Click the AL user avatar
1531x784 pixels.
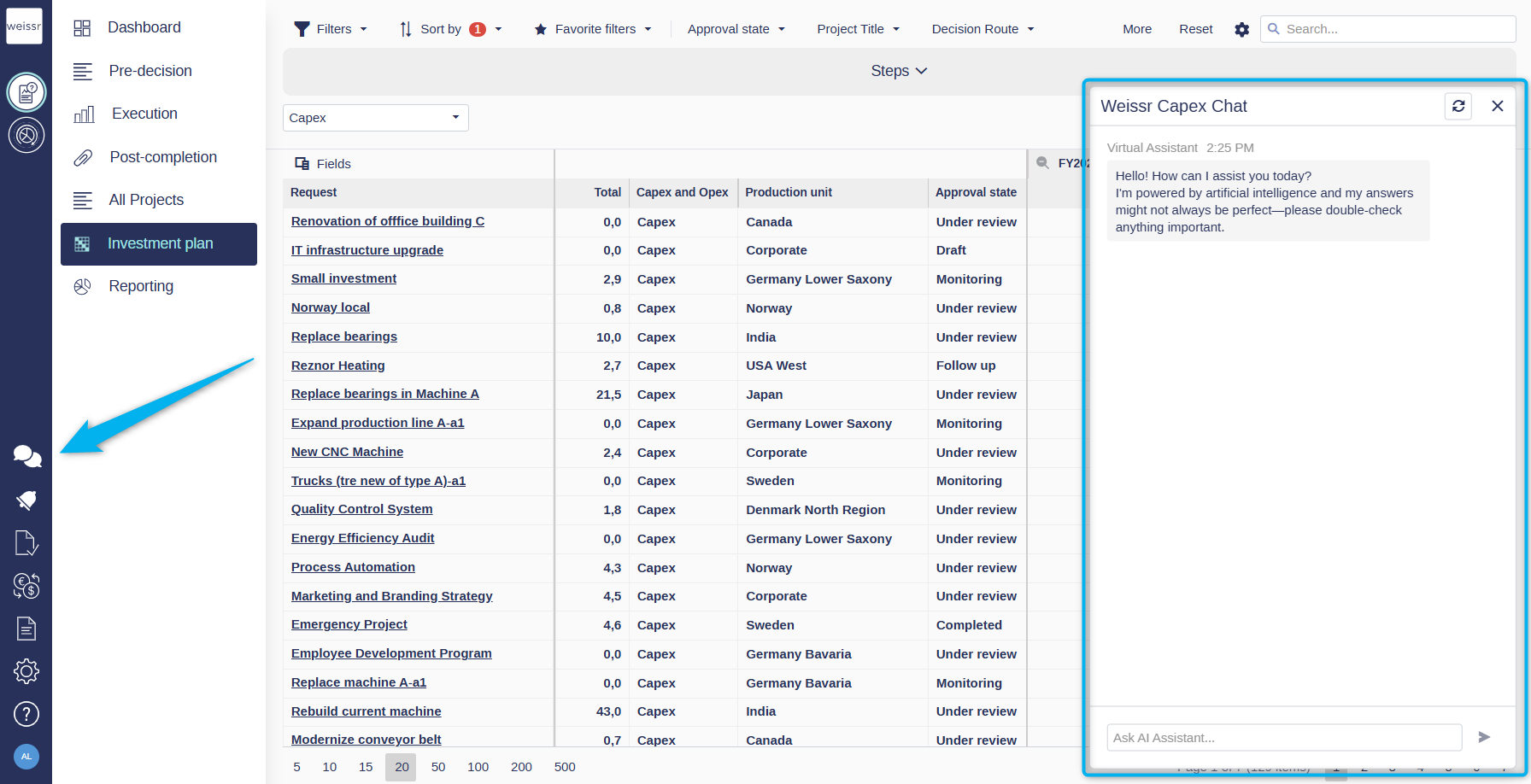pos(26,757)
